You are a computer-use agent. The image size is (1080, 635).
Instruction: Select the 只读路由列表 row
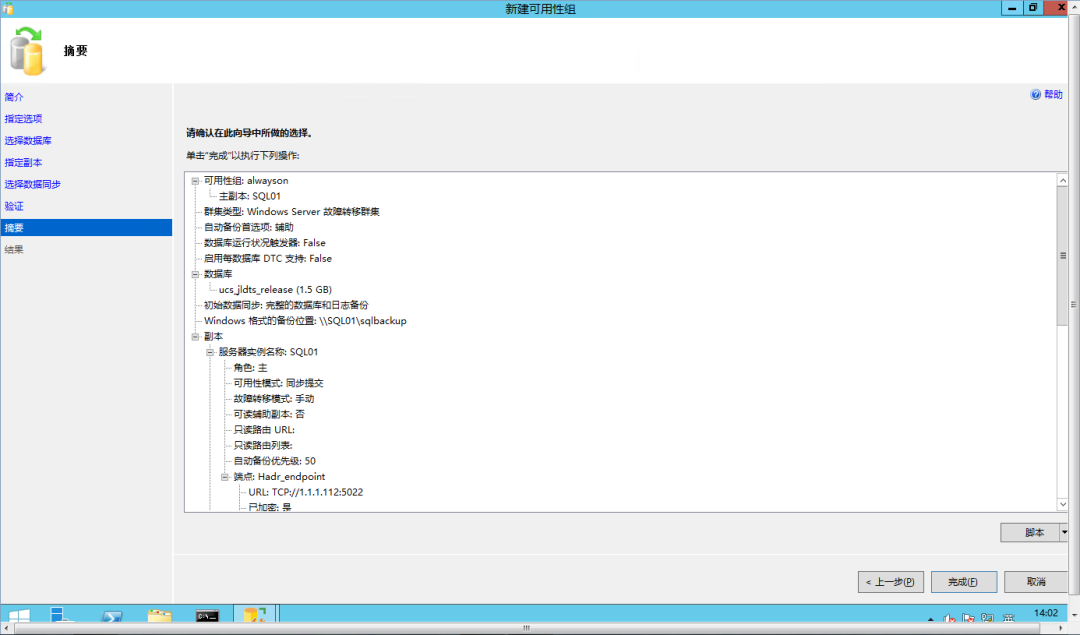tap(263, 446)
